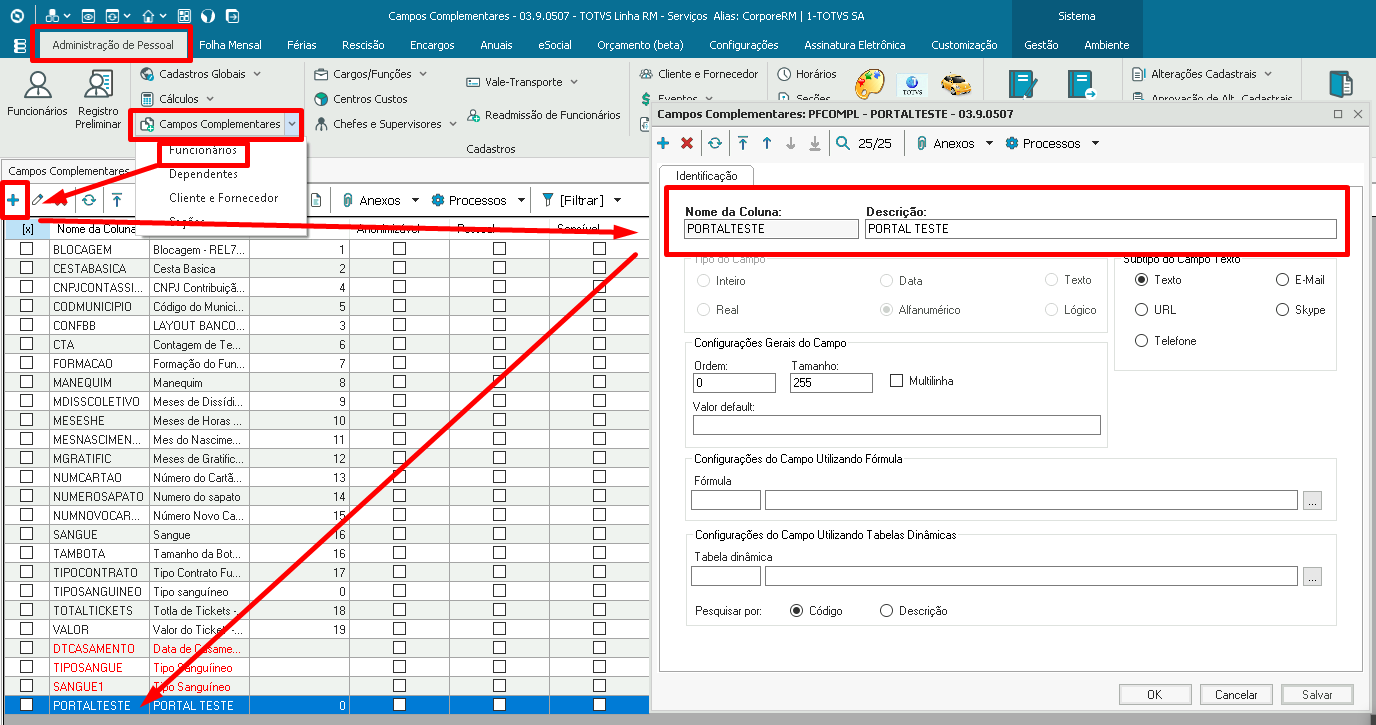Click the Valor default input field
The width and height of the screenshot is (1376, 725).
(896, 425)
